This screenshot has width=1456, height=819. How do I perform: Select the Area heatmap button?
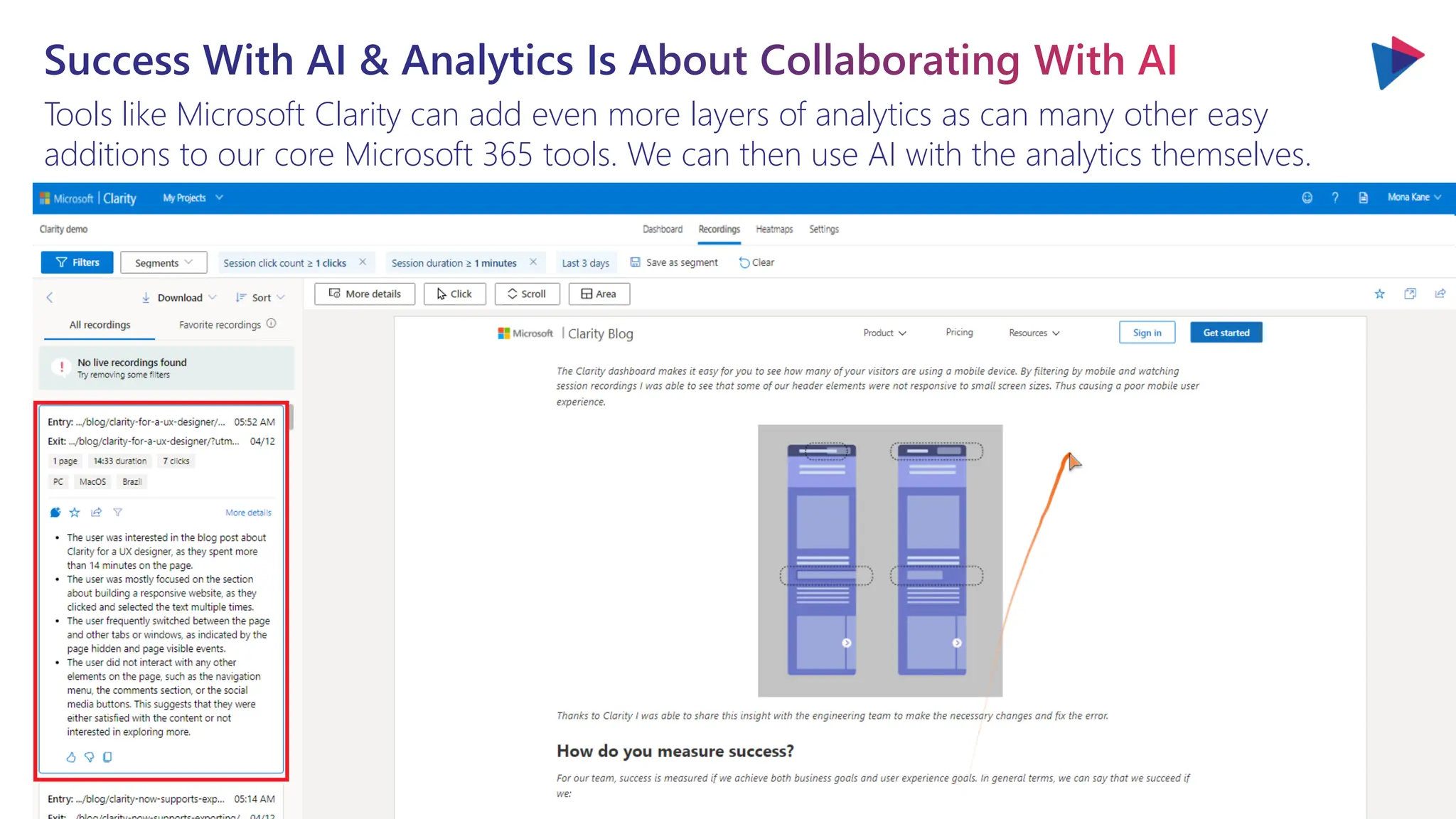click(599, 294)
